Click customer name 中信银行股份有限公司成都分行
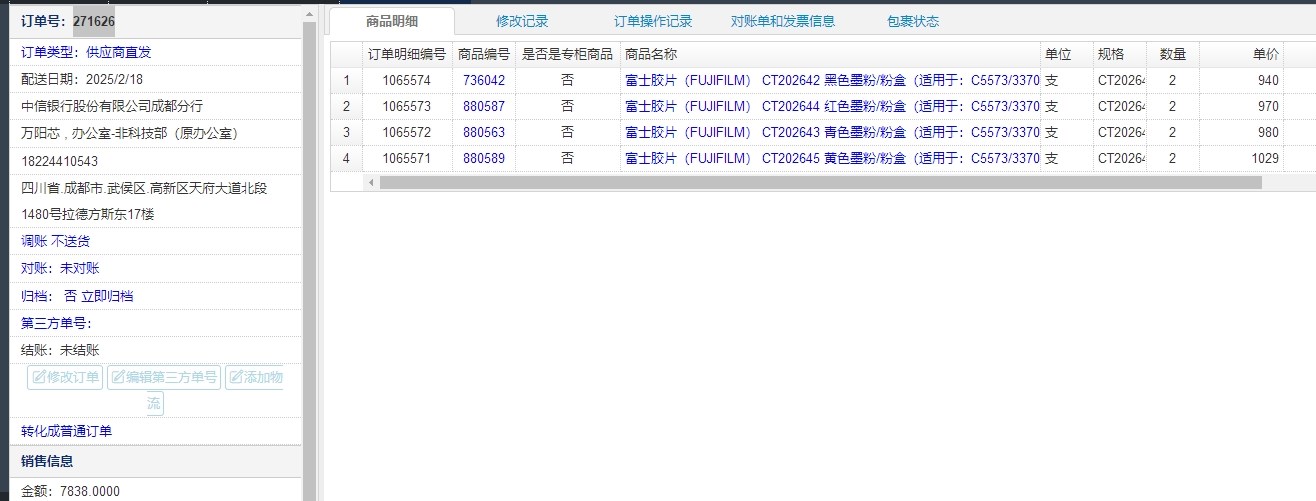This screenshot has height=501, width=1316. click(112, 106)
